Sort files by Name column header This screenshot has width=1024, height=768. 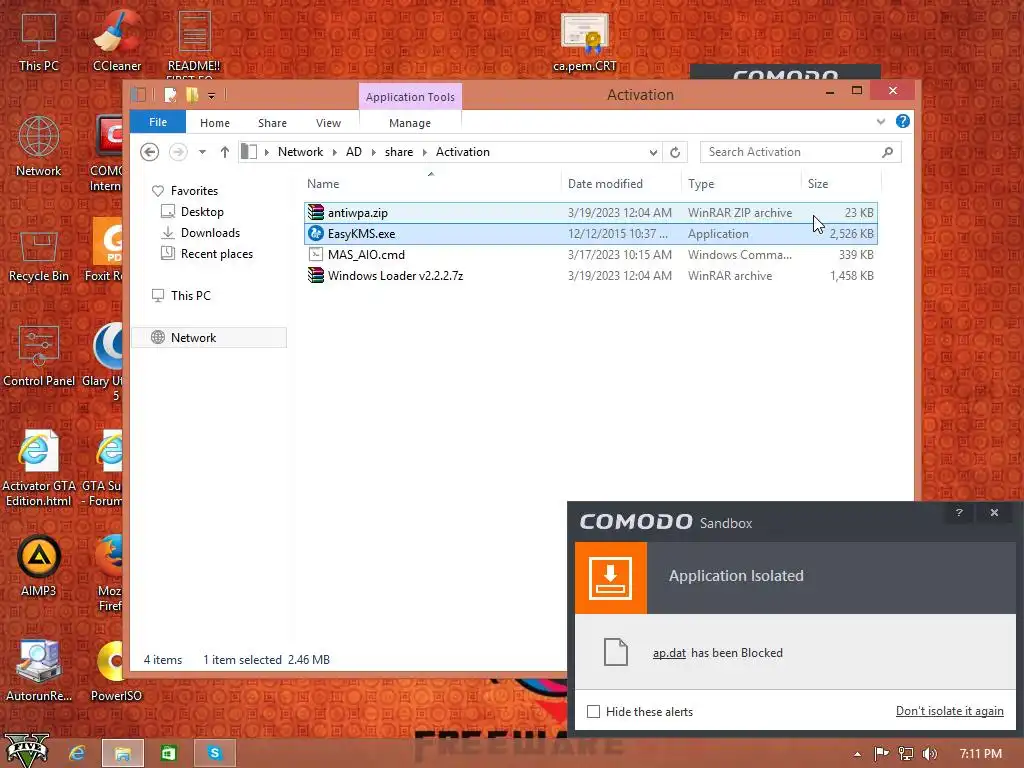point(431,184)
